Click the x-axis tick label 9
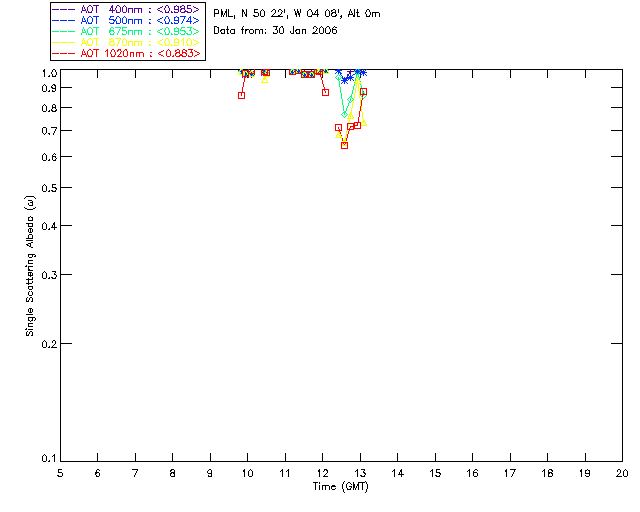Viewport: 640px width, 512px height. 210,473
